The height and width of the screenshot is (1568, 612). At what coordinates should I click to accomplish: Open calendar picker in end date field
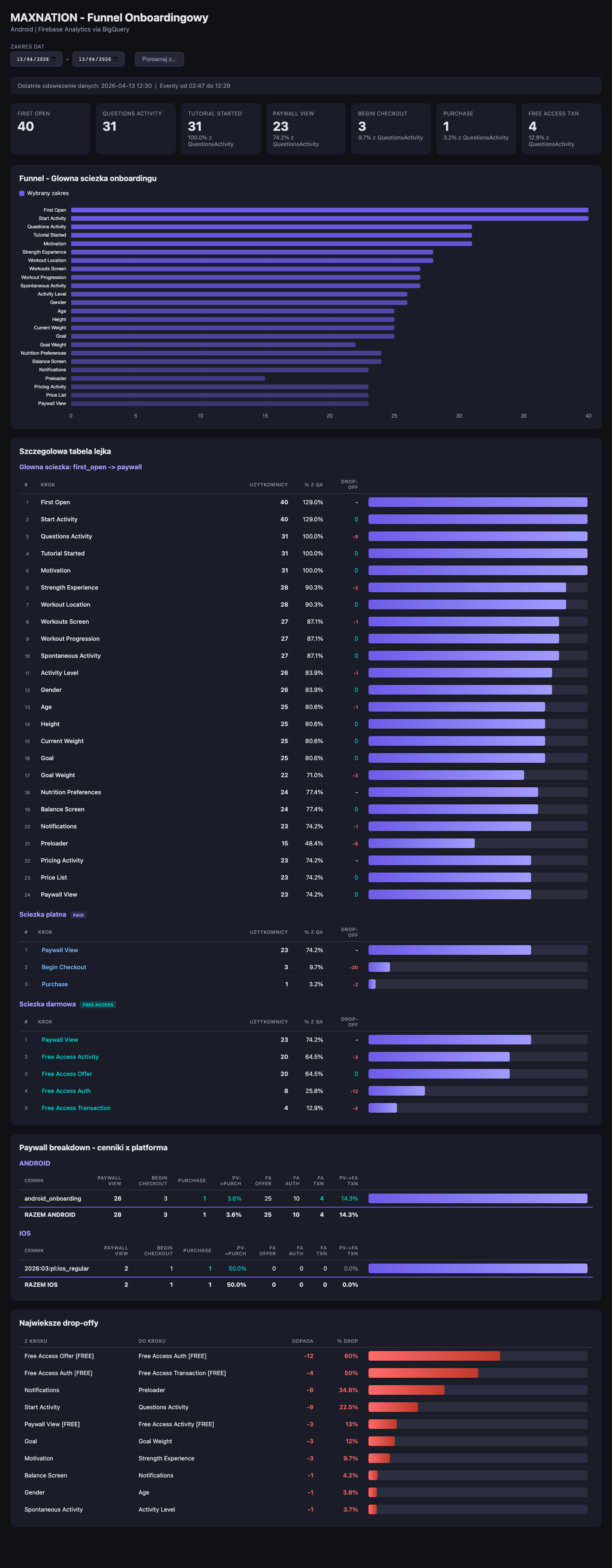pos(115,59)
